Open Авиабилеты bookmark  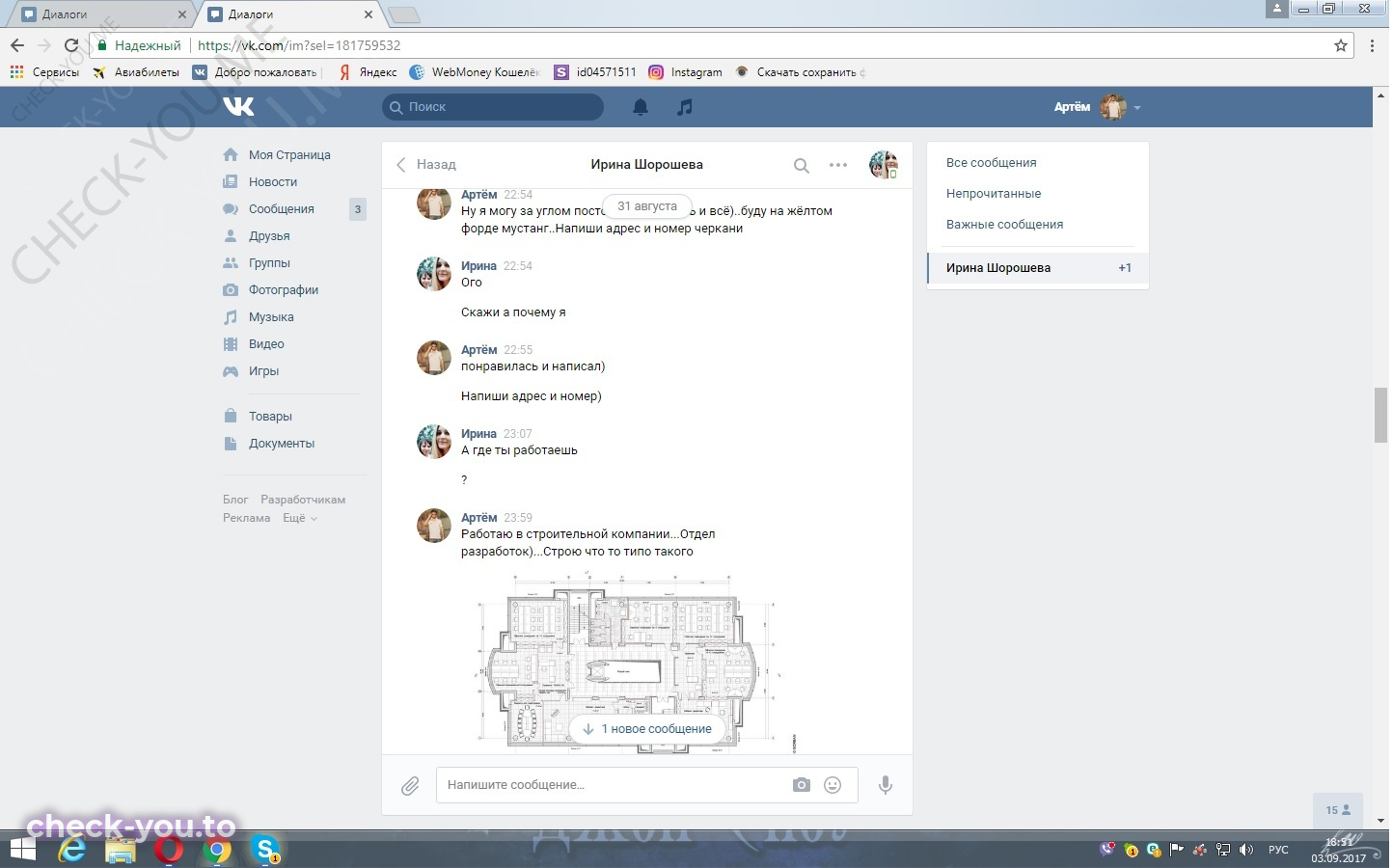pyautogui.click(x=136, y=72)
